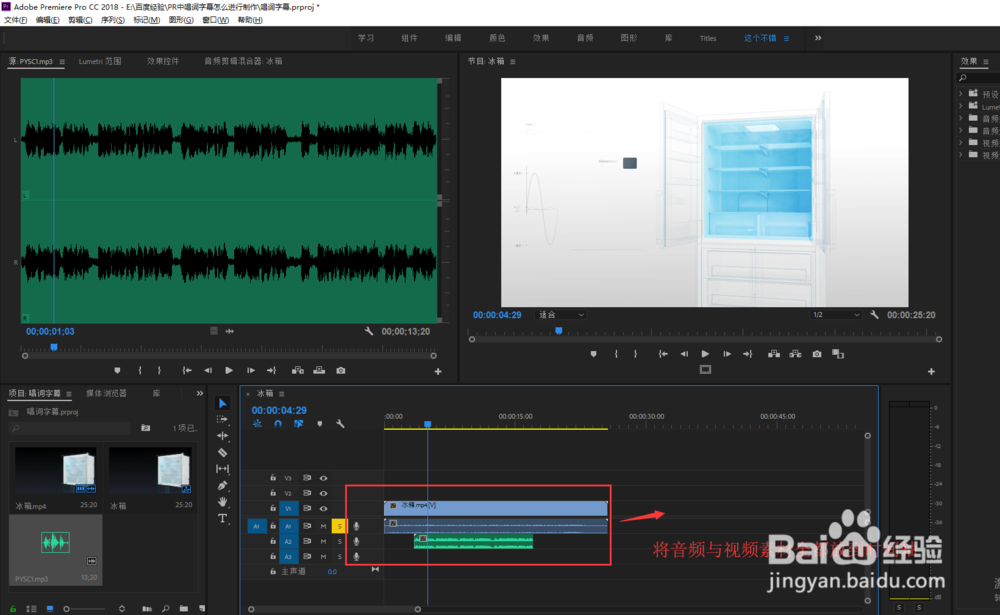Screen dimensions: 1000x615
Task: Toggle V2 track output eye
Action: pos(323,493)
